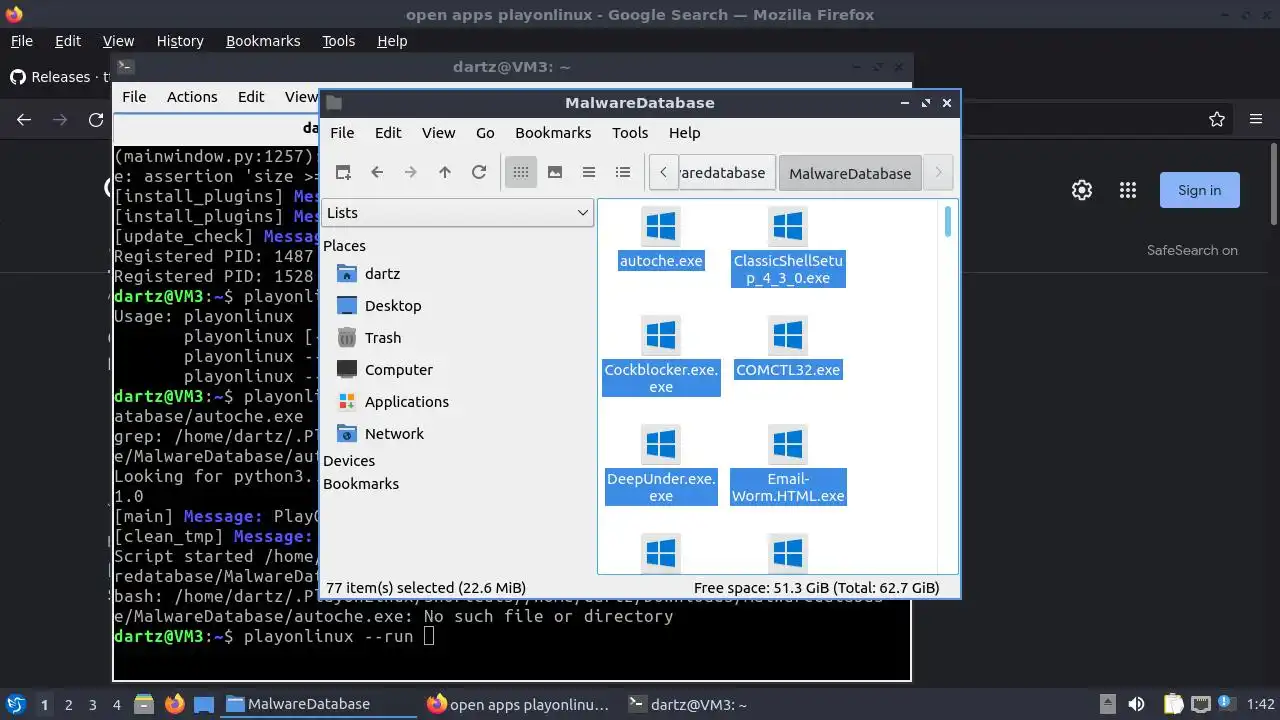1280x720 pixels.
Task: Open volume control in system tray
Action: click(x=1136, y=704)
